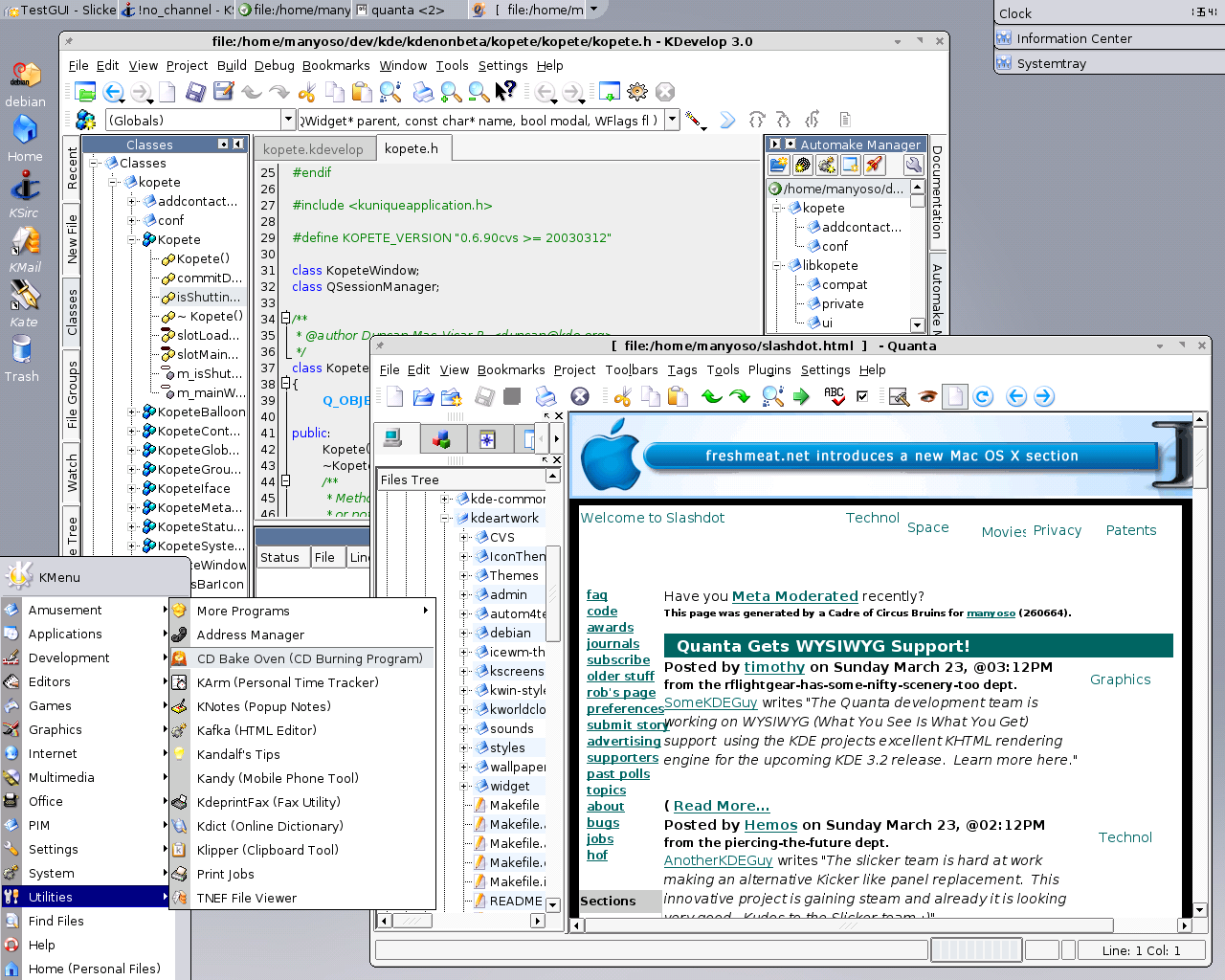Expand KopeteBalloon node in Classes tree
The width and height of the screenshot is (1225, 980).
(132, 412)
